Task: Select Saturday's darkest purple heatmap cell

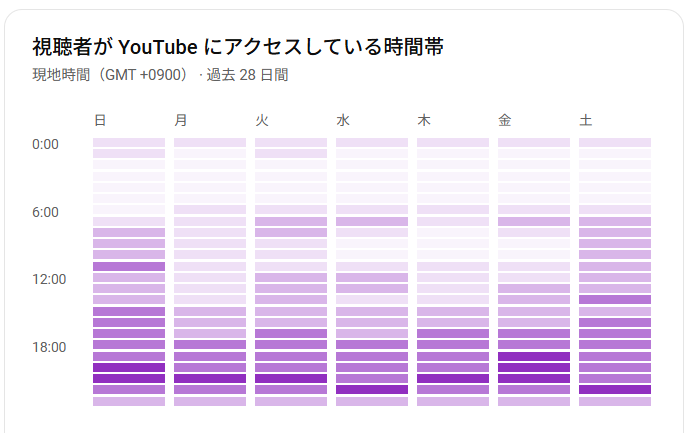Action: (615, 390)
